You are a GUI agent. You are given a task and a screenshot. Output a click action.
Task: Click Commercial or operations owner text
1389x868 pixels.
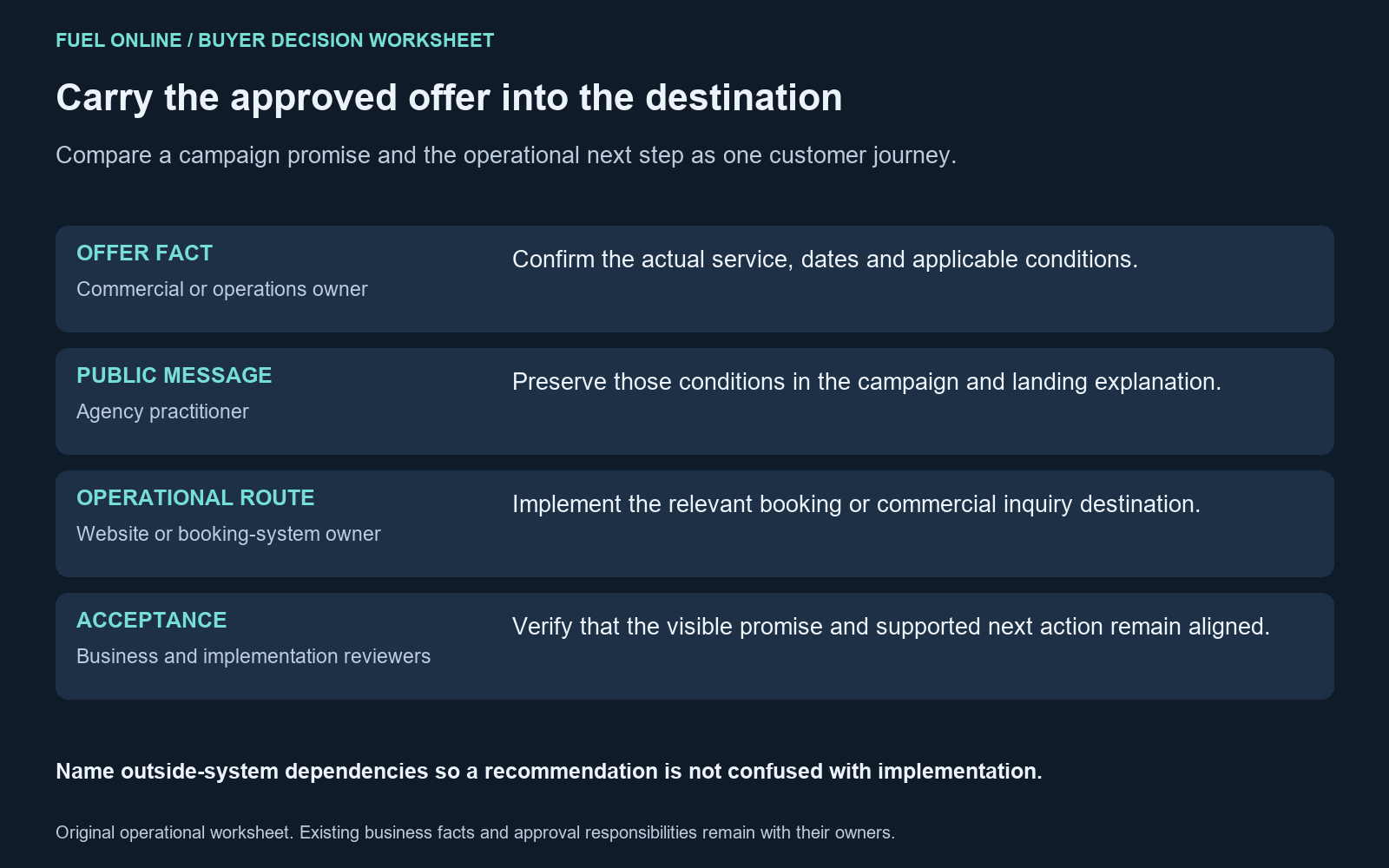point(222,289)
